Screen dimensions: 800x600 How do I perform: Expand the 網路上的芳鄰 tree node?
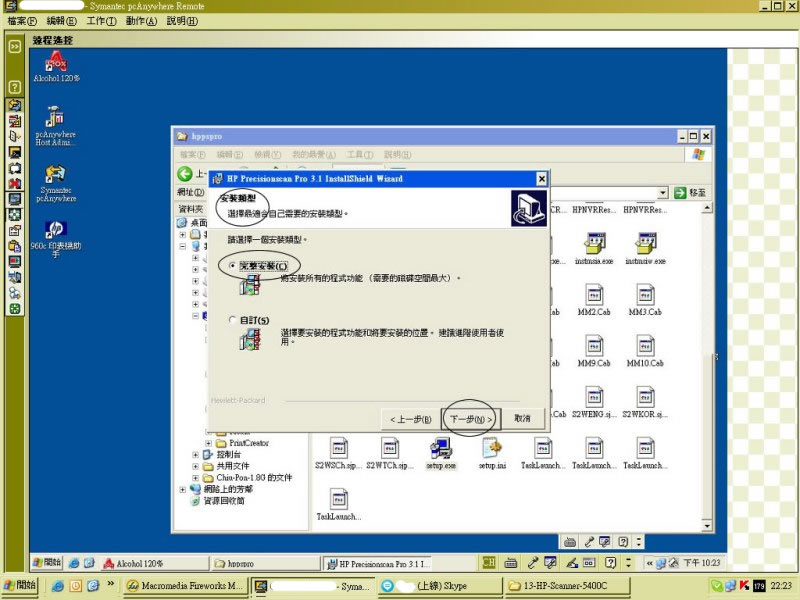183,489
